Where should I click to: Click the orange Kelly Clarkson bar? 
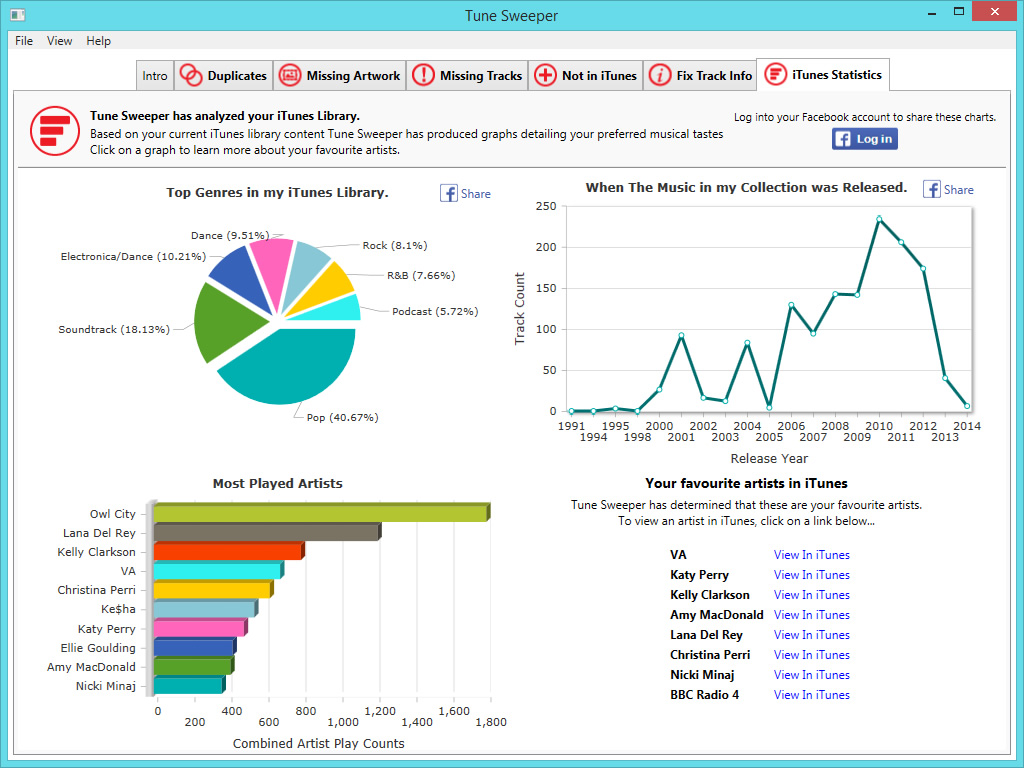[x=227, y=551]
